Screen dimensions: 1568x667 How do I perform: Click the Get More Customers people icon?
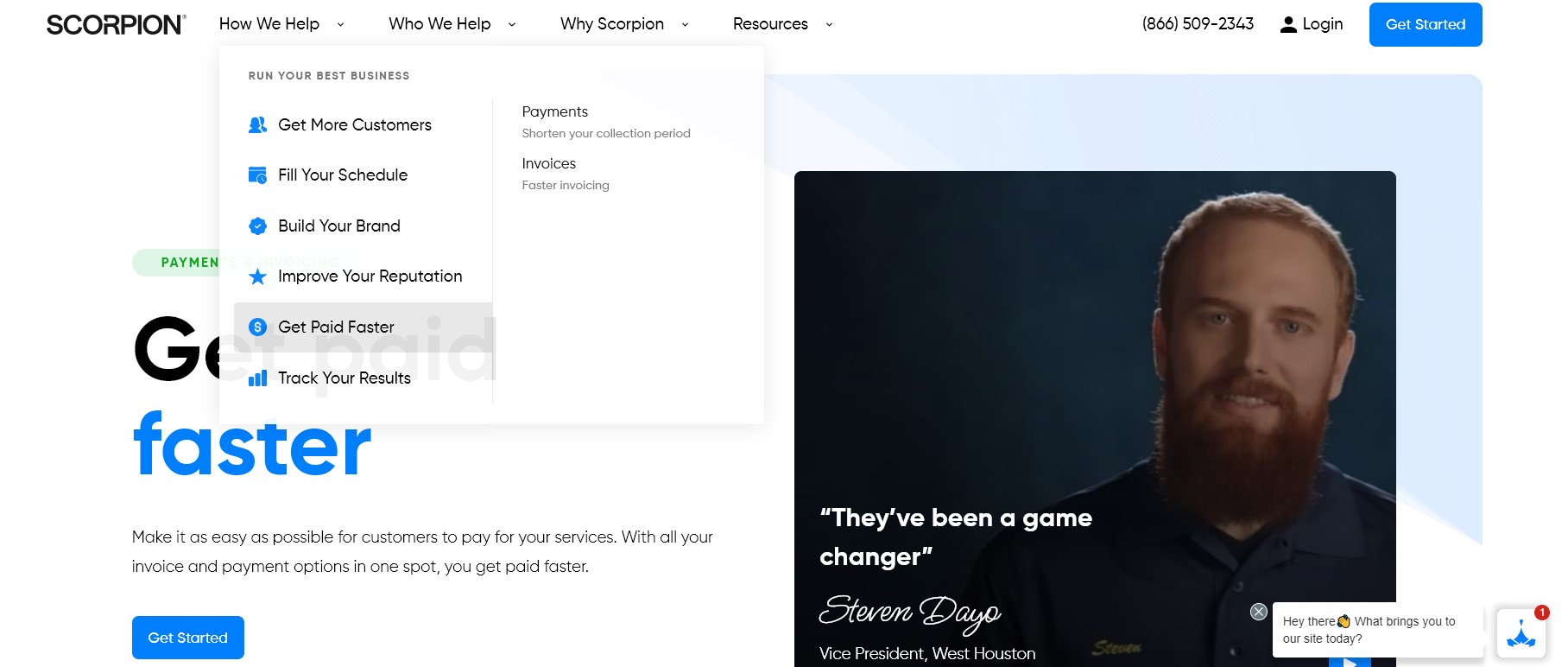click(x=257, y=125)
